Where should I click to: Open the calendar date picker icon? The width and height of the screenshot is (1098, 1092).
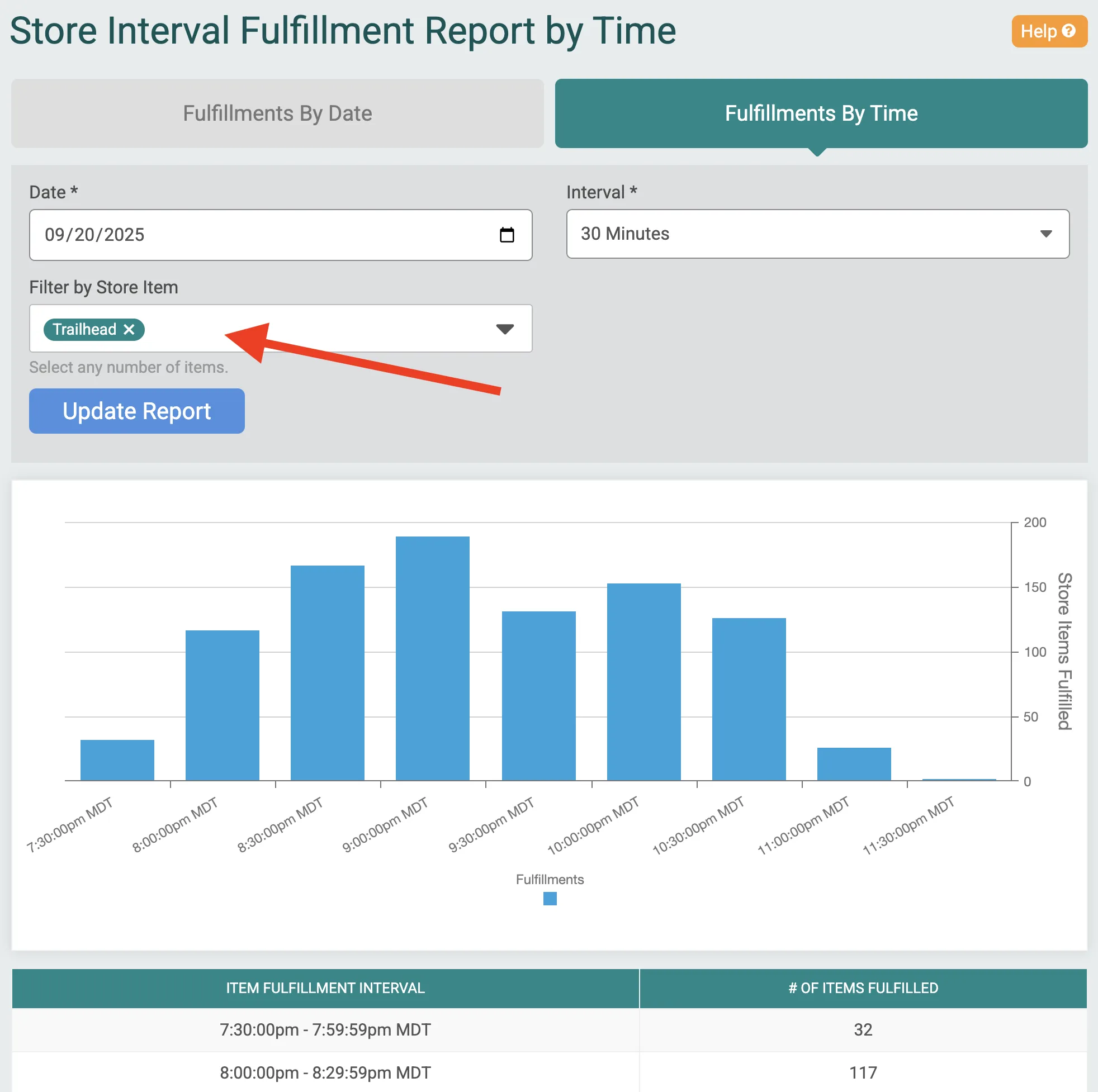pyautogui.click(x=507, y=235)
